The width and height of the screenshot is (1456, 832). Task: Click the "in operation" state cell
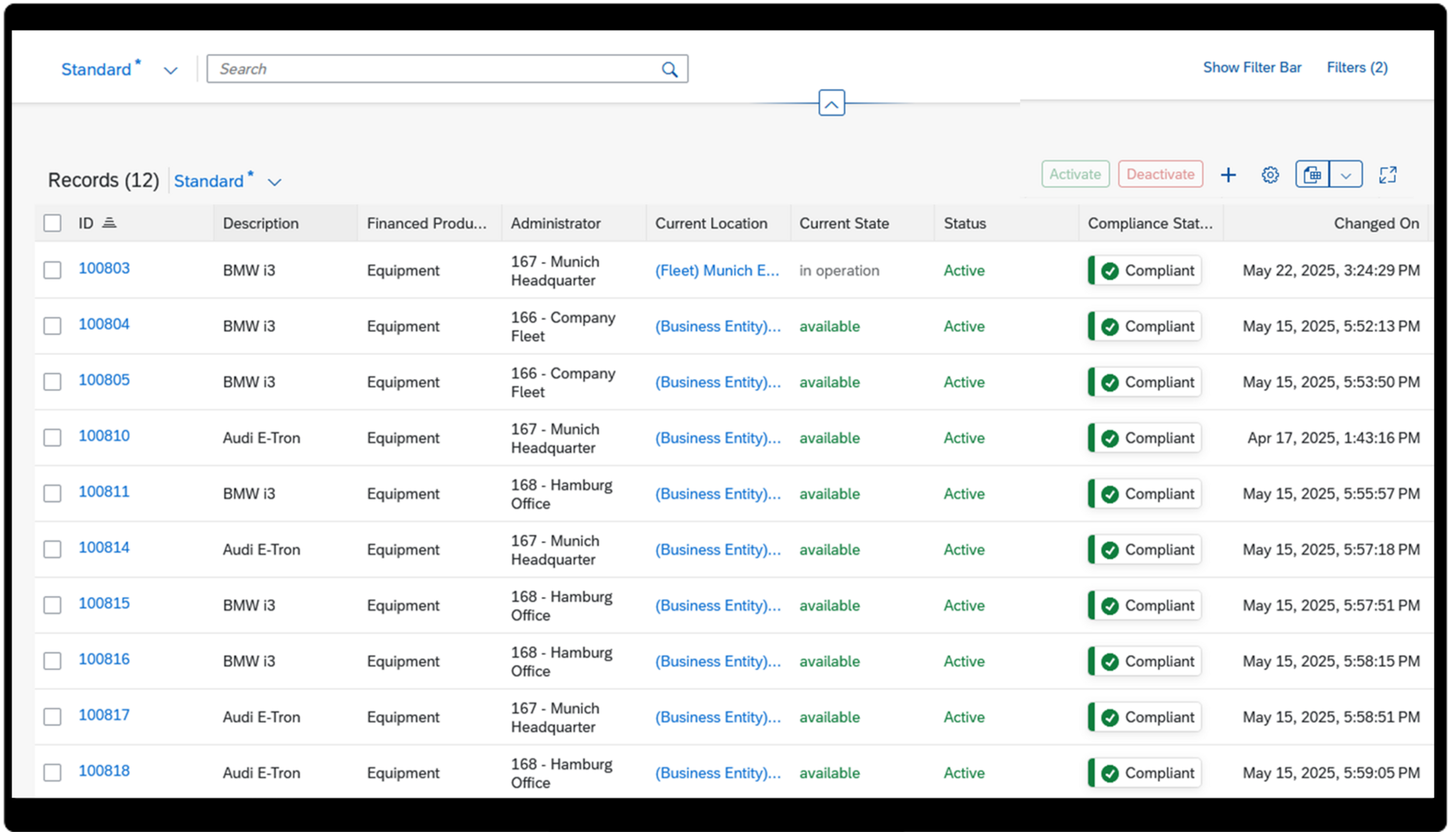(x=839, y=270)
